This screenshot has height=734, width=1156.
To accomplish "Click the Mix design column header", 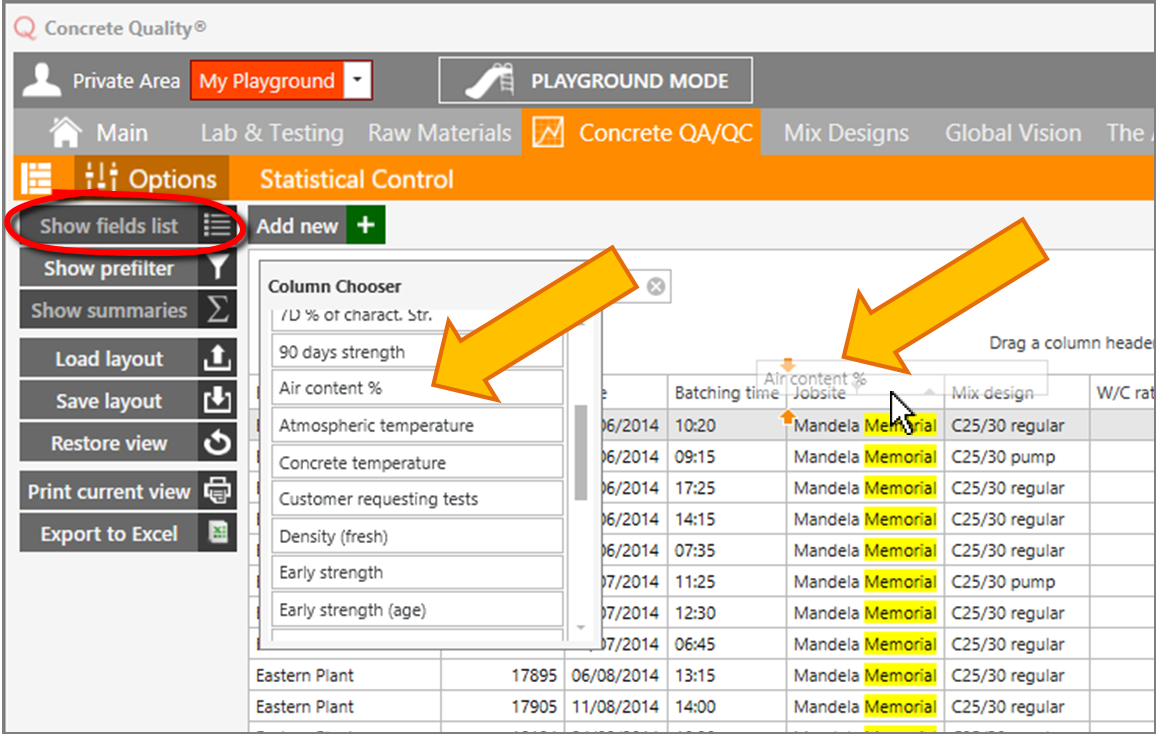I will pos(1017,393).
